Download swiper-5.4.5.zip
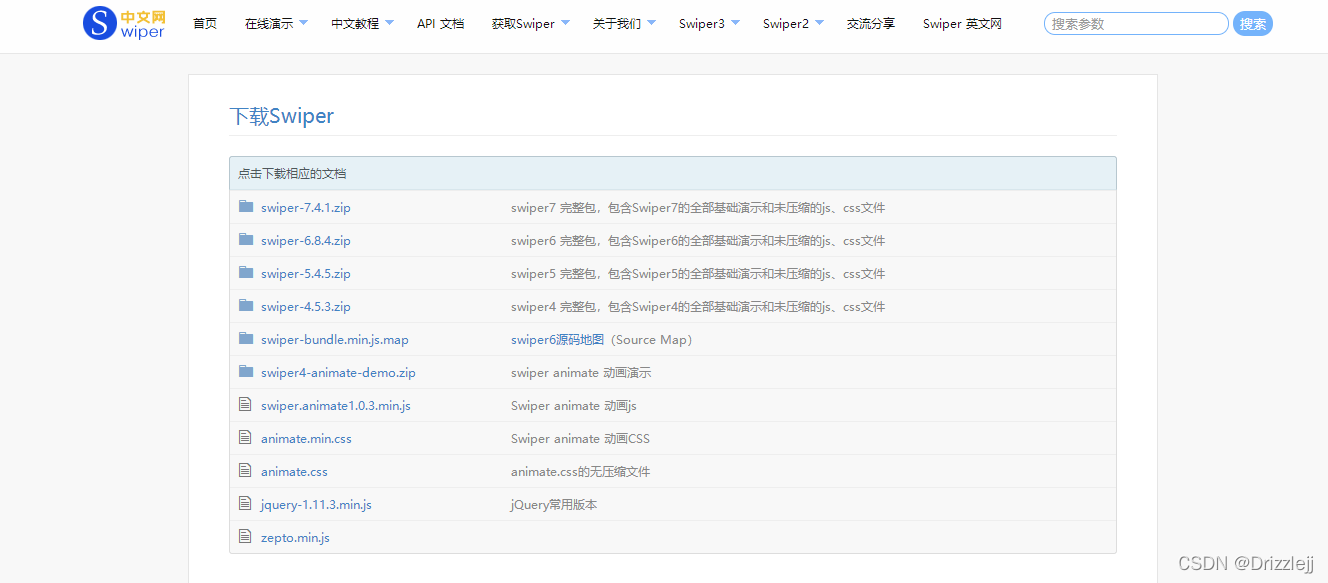This screenshot has width=1328, height=583. [306, 274]
